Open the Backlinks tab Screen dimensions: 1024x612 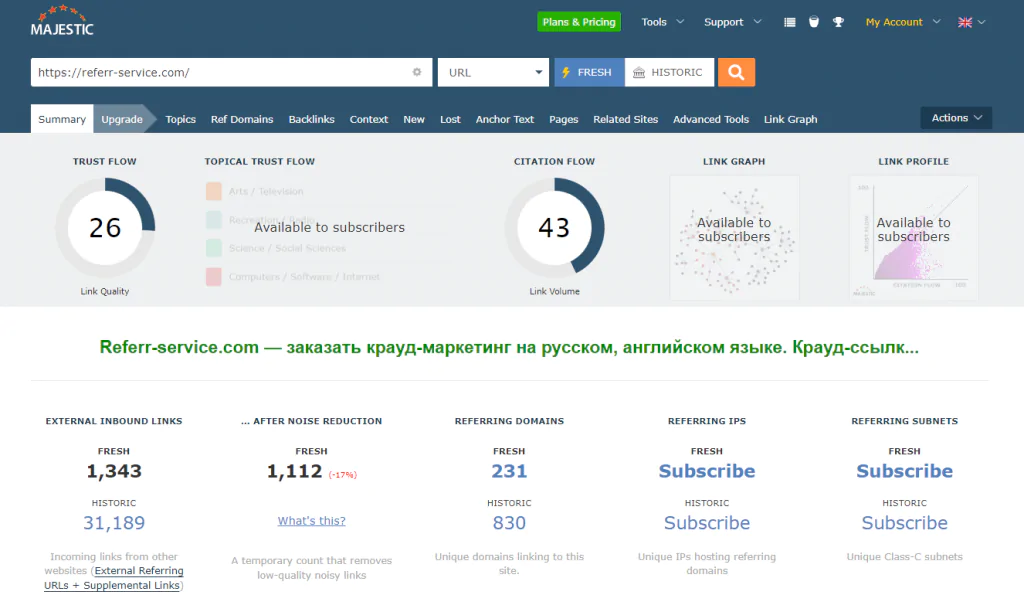[312, 120]
